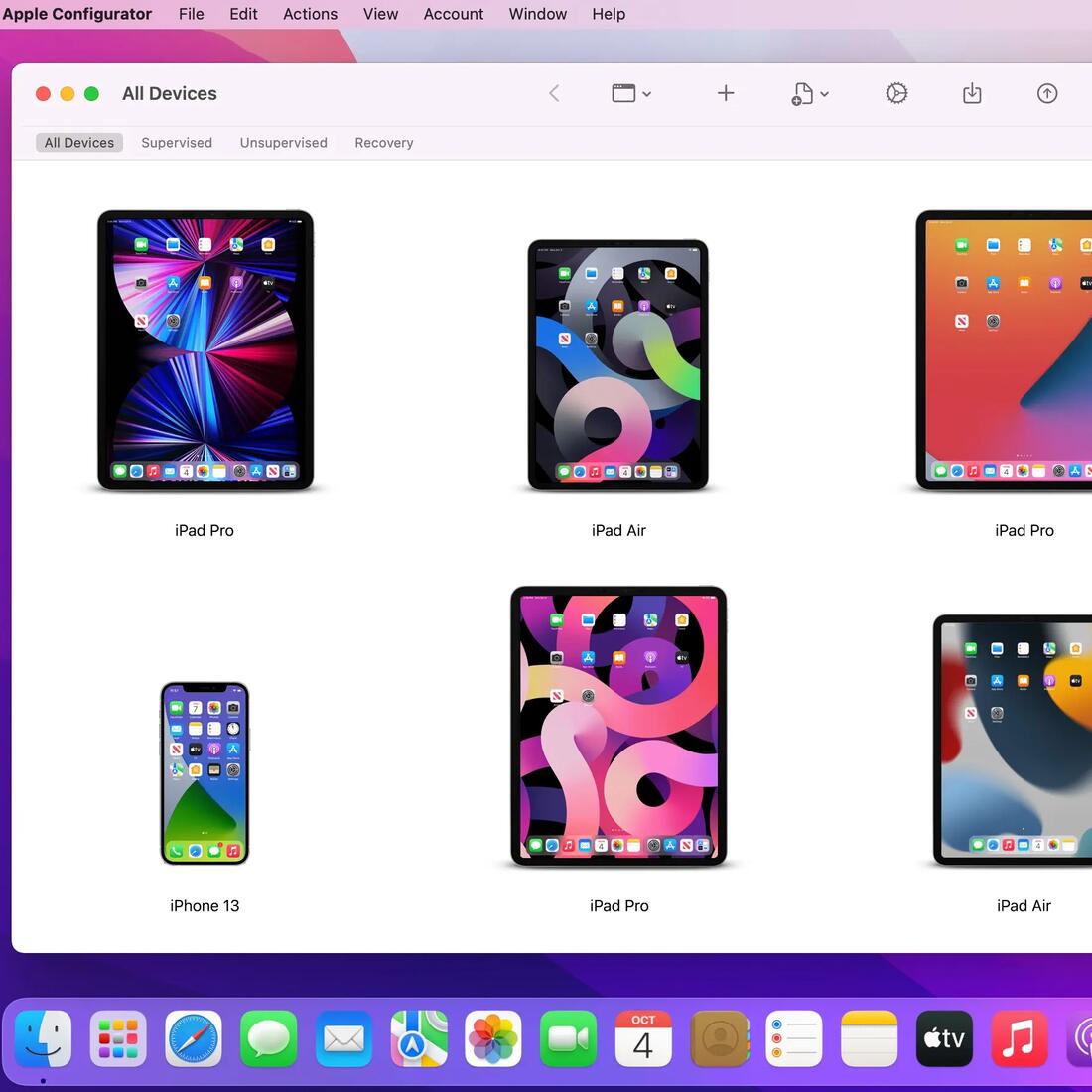Open the Apple Configurator menu
This screenshot has width=1092, height=1092.
pyautogui.click(x=77, y=14)
